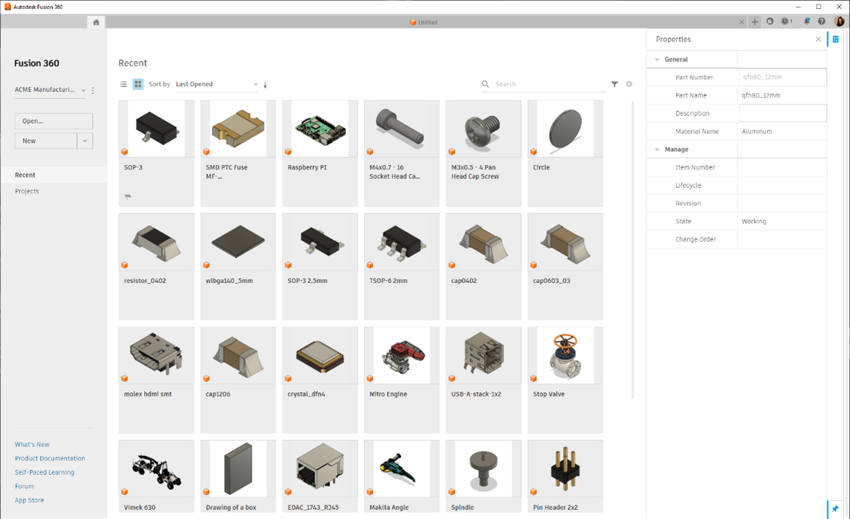Viewport: 850px width, 519px height.
Task: Open a new design tab with plus icon
Action: (755, 22)
